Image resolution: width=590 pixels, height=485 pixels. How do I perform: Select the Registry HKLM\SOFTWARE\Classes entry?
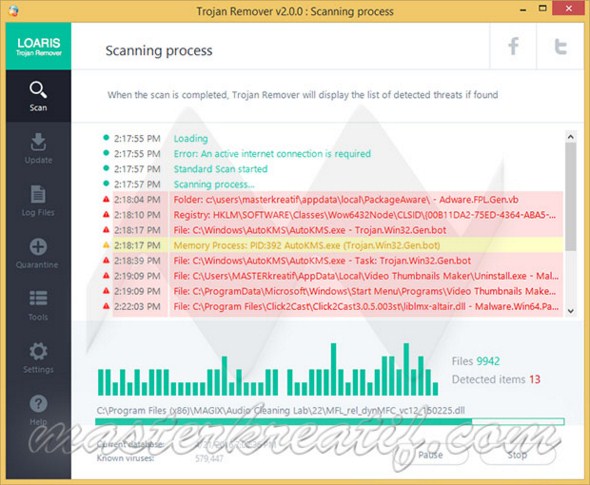[365, 215]
